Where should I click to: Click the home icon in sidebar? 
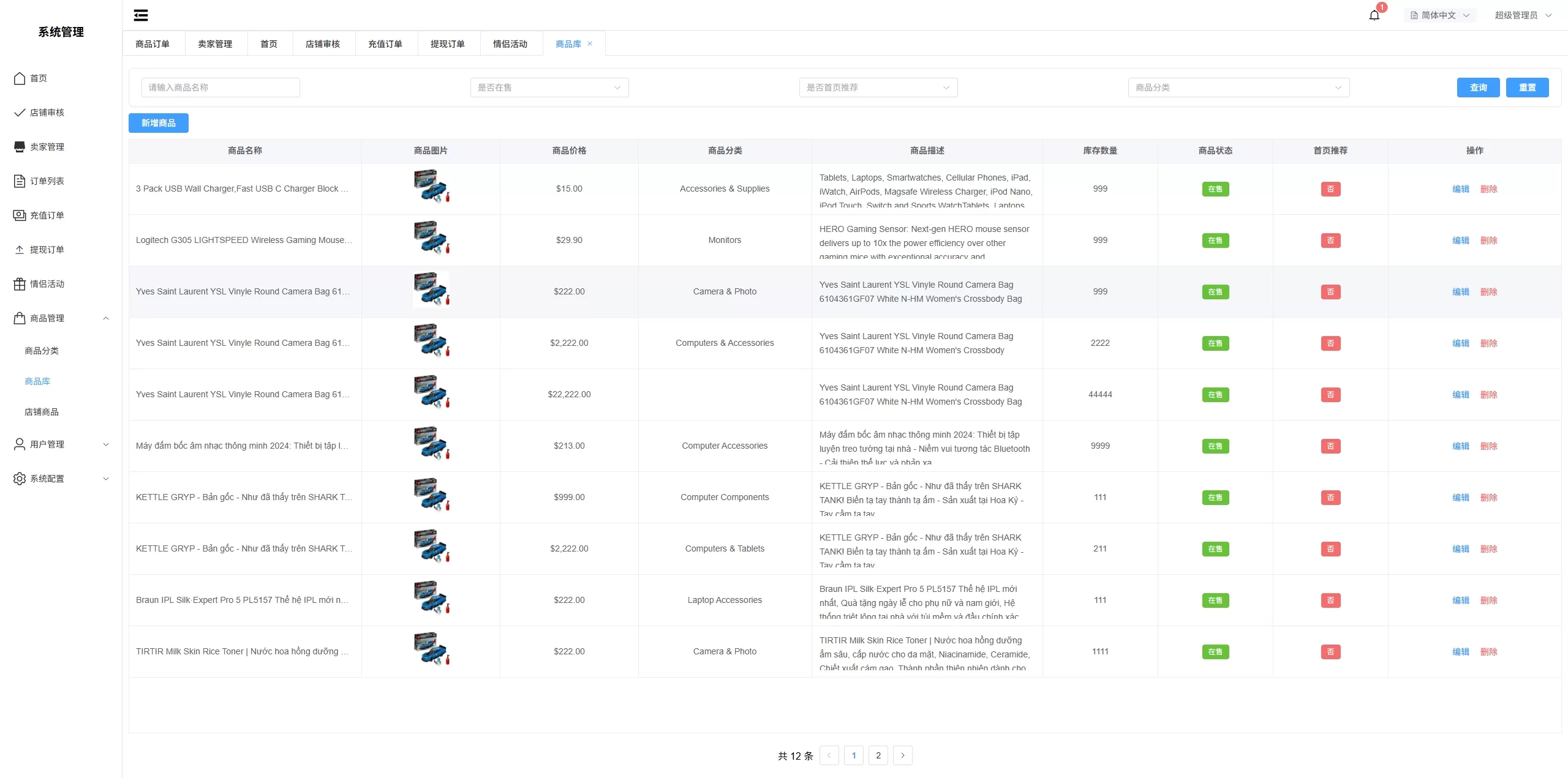click(x=20, y=78)
